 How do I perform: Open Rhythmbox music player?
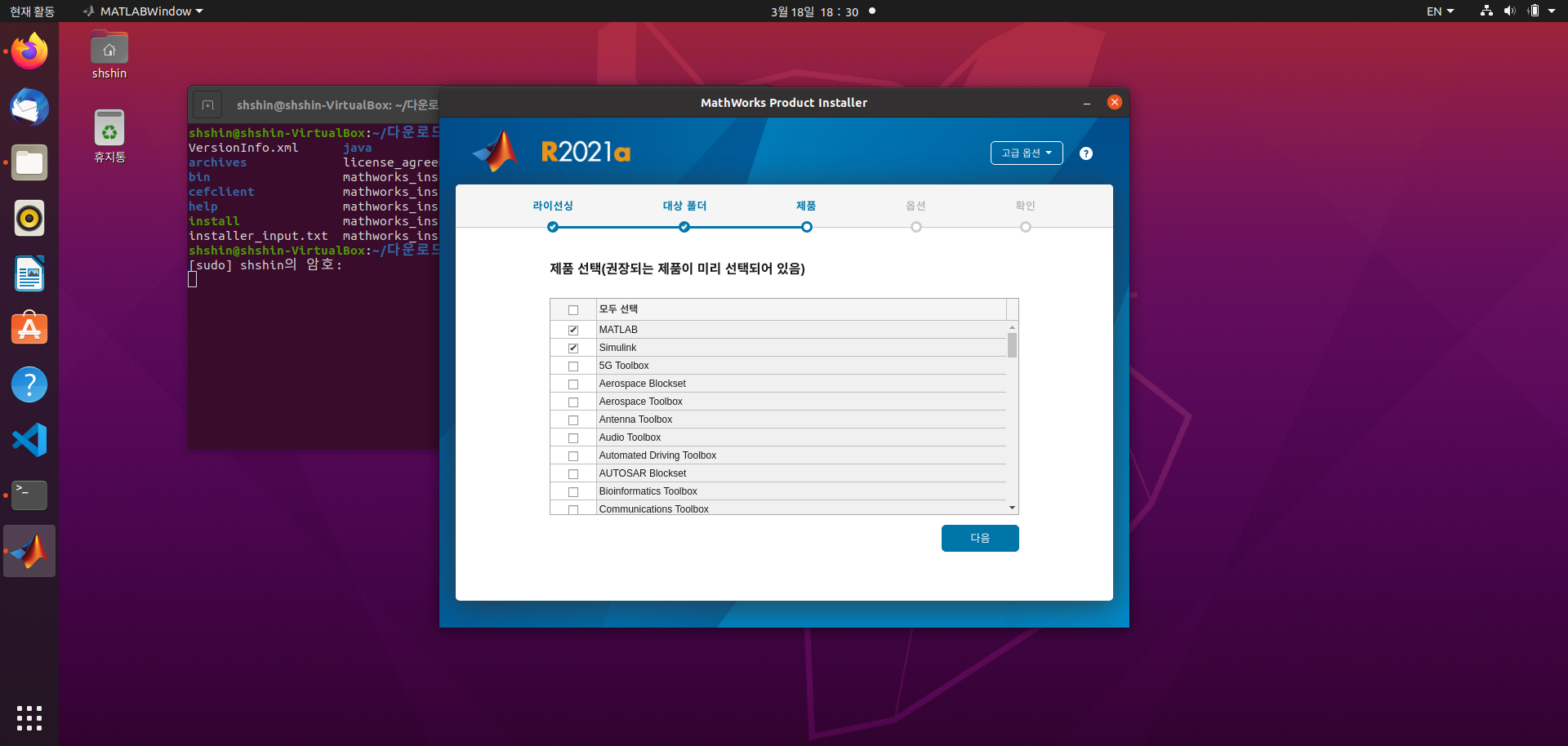point(29,218)
